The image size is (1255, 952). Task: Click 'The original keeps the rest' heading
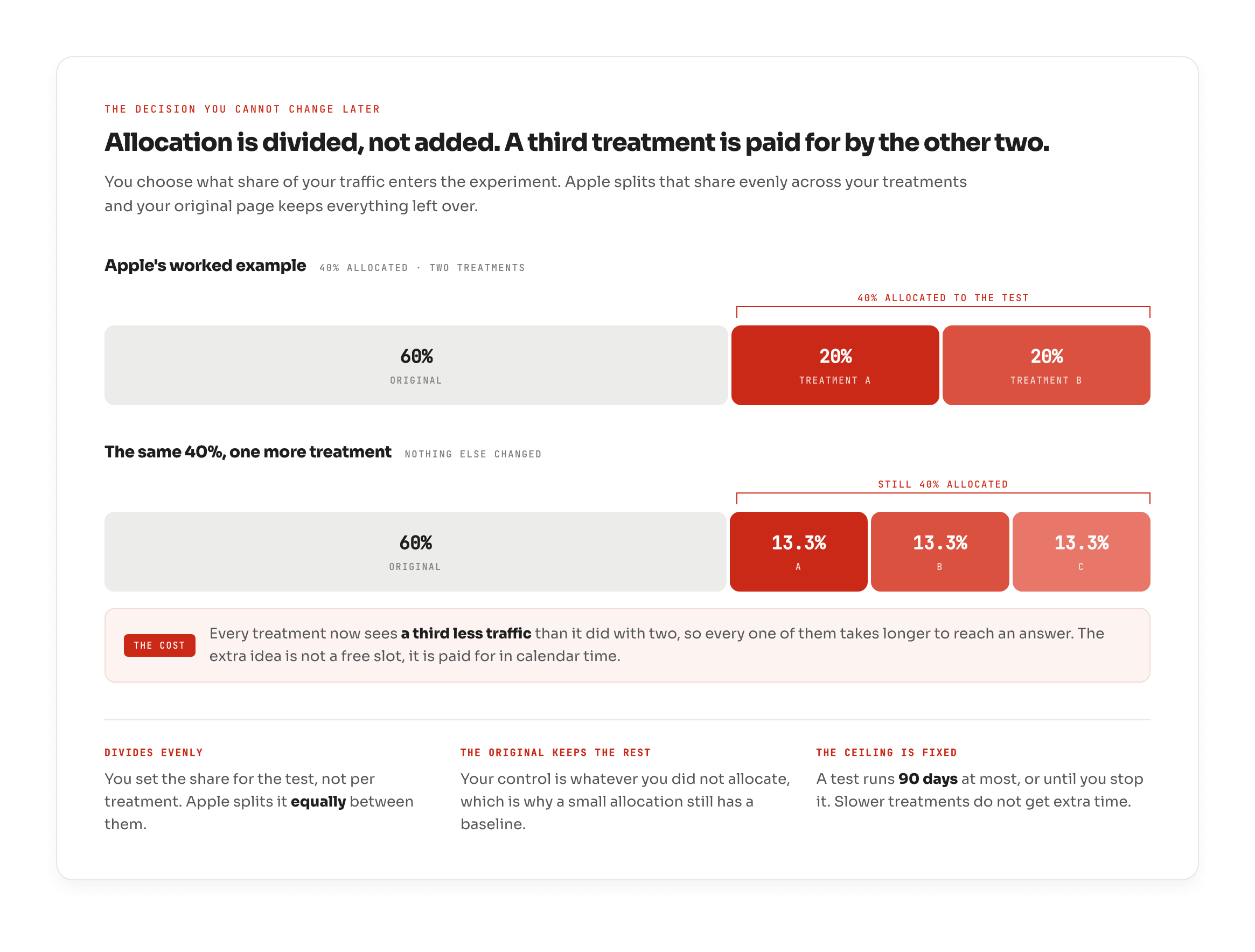[x=555, y=753]
